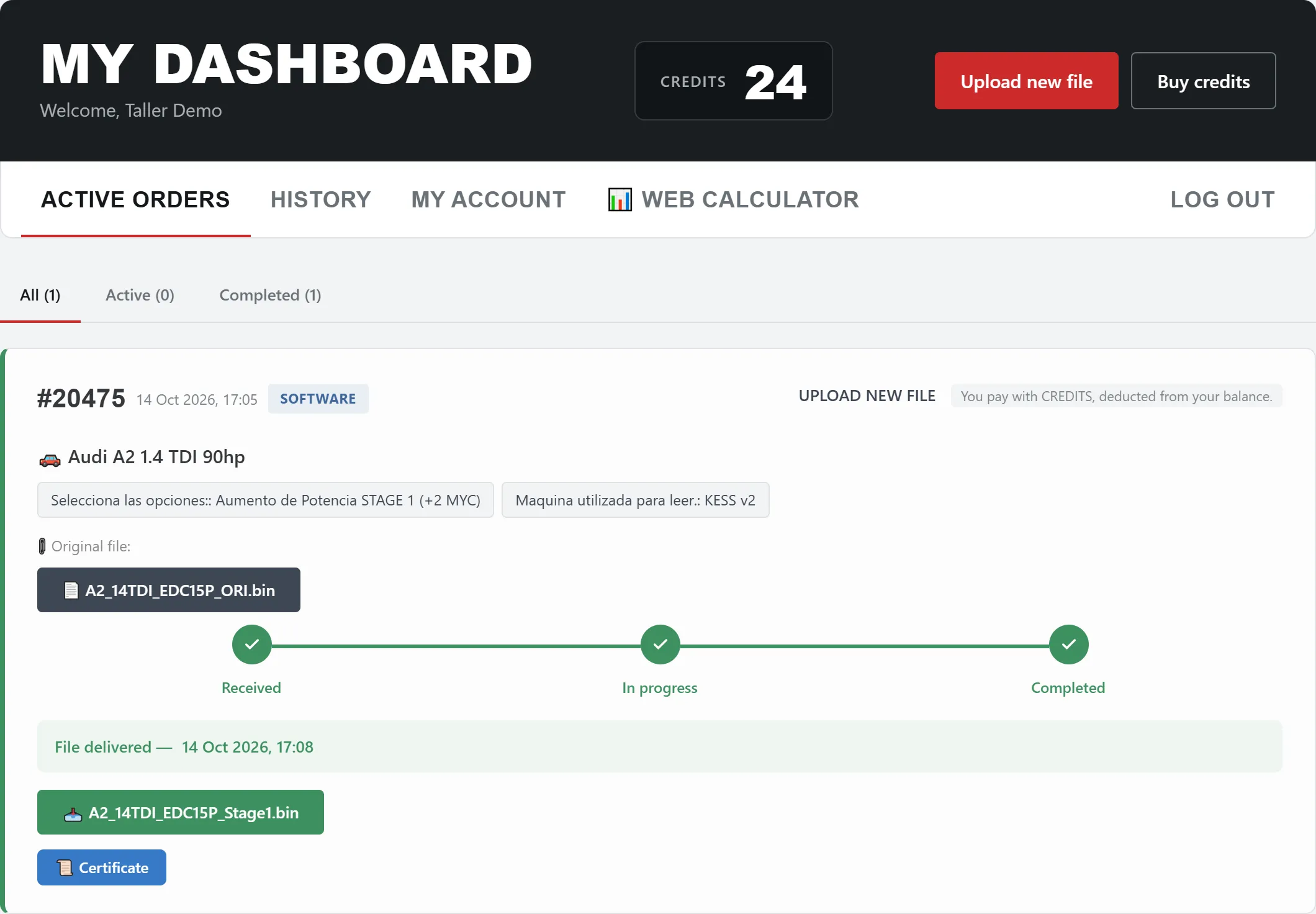Click order number #20475

click(x=81, y=398)
